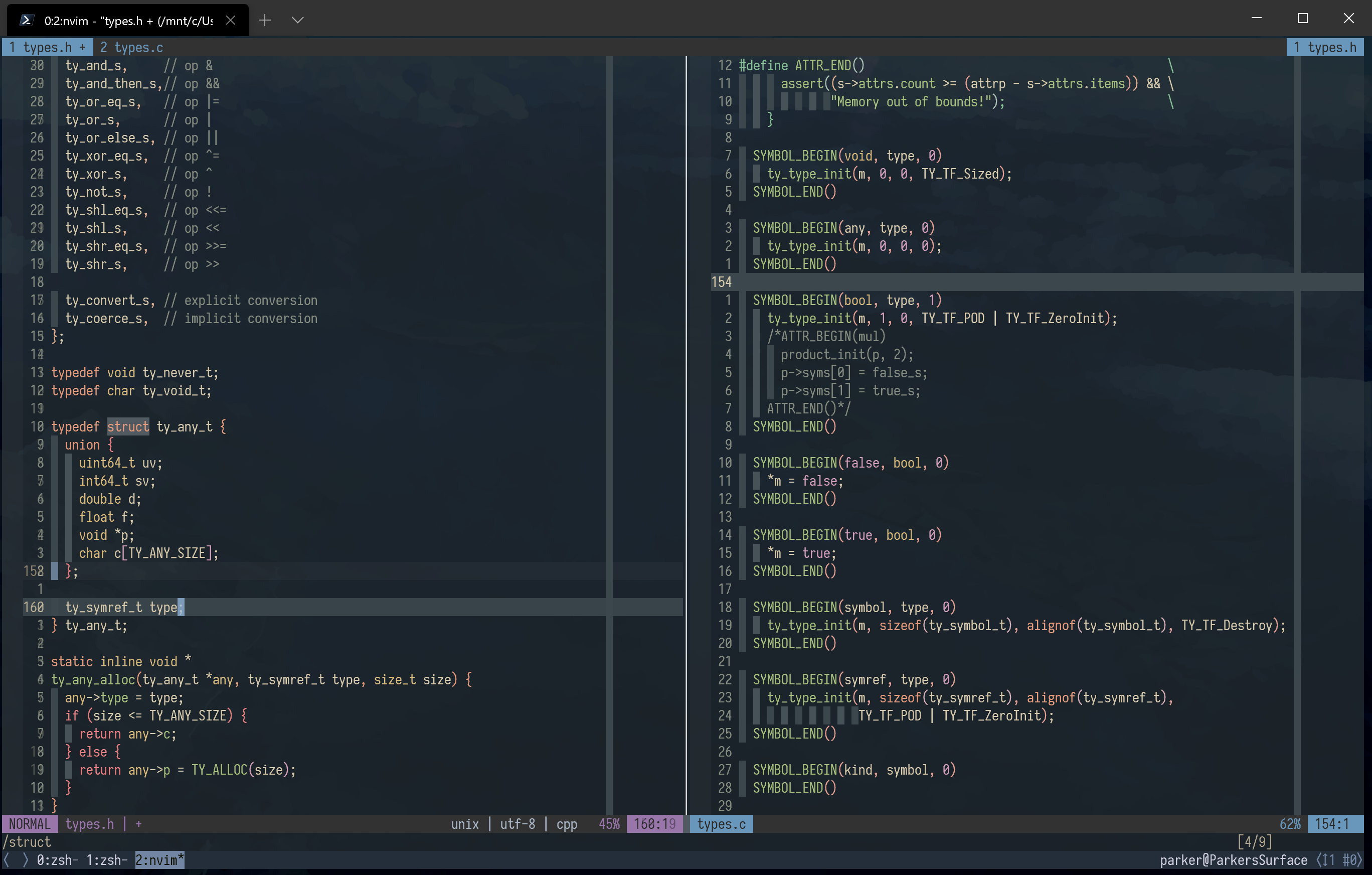Click the highlighted 'struct' search match

(x=128, y=426)
